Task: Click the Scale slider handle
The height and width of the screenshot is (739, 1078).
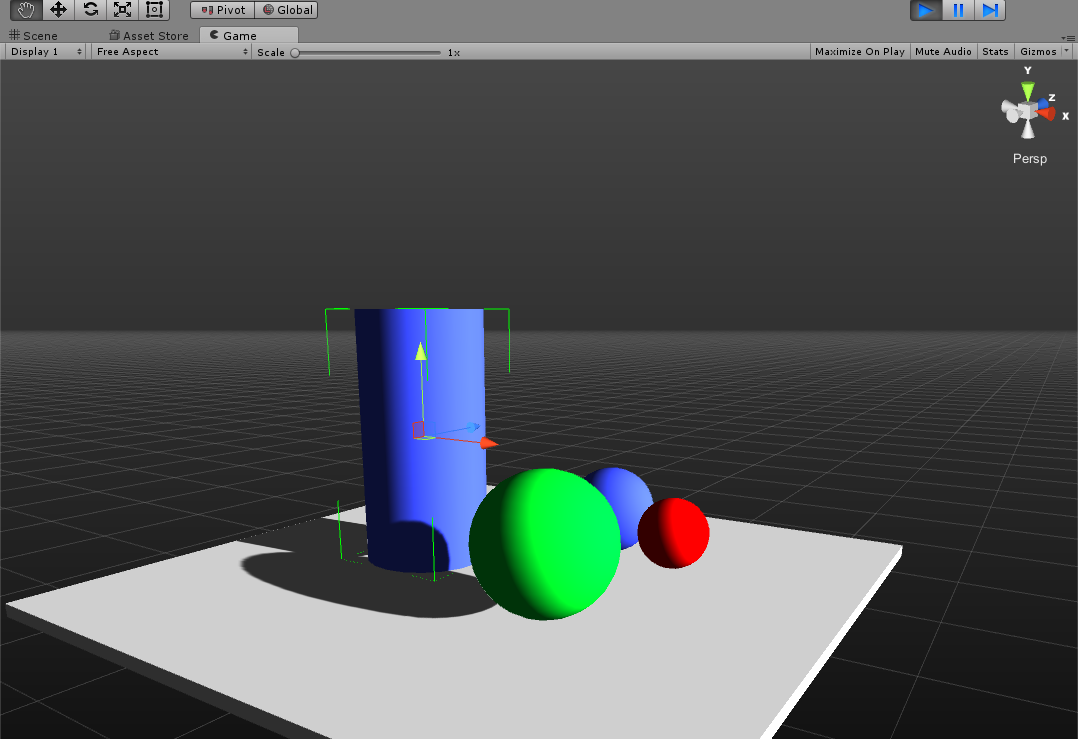Action: (295, 52)
